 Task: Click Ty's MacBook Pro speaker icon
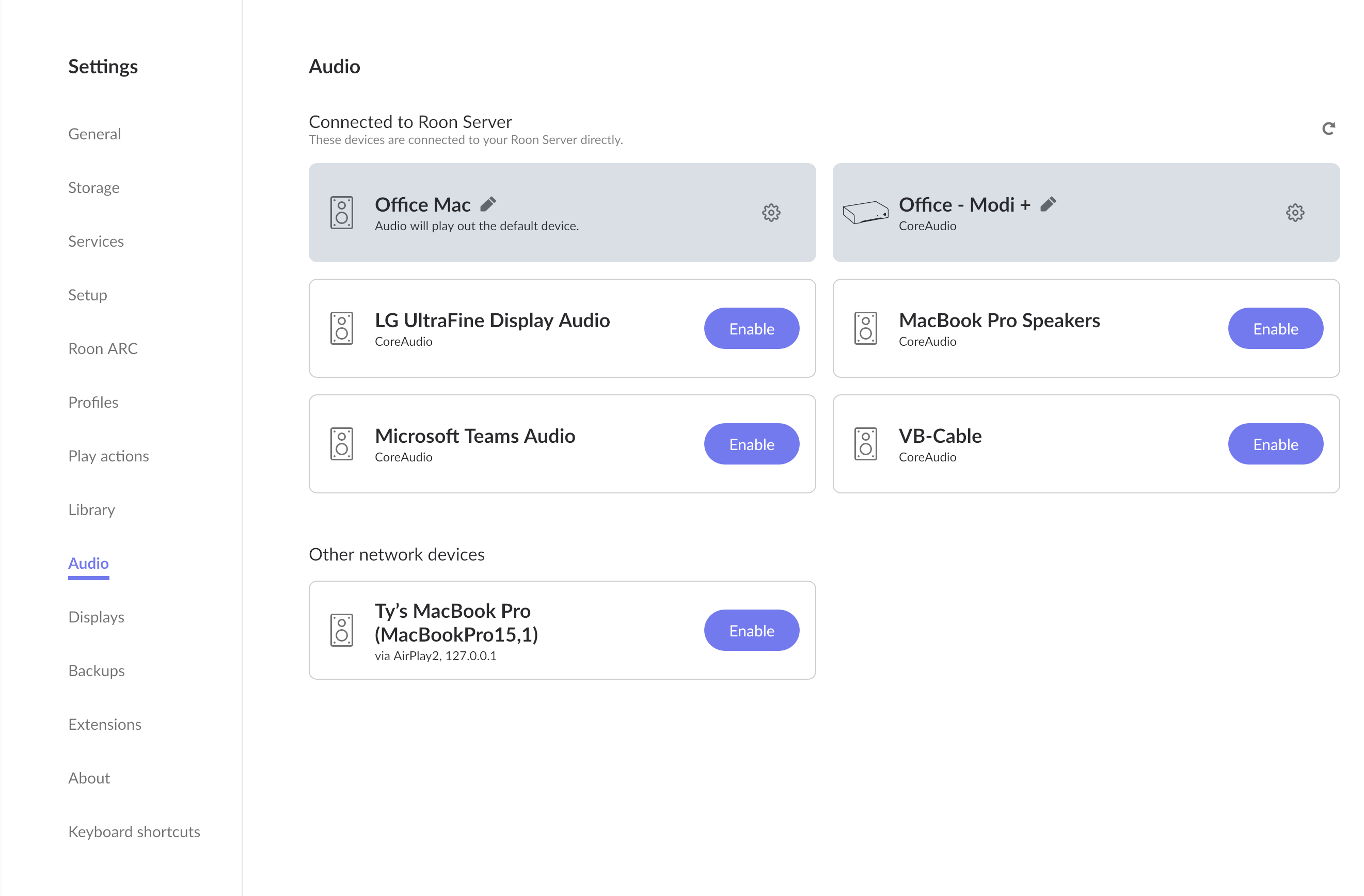point(342,630)
